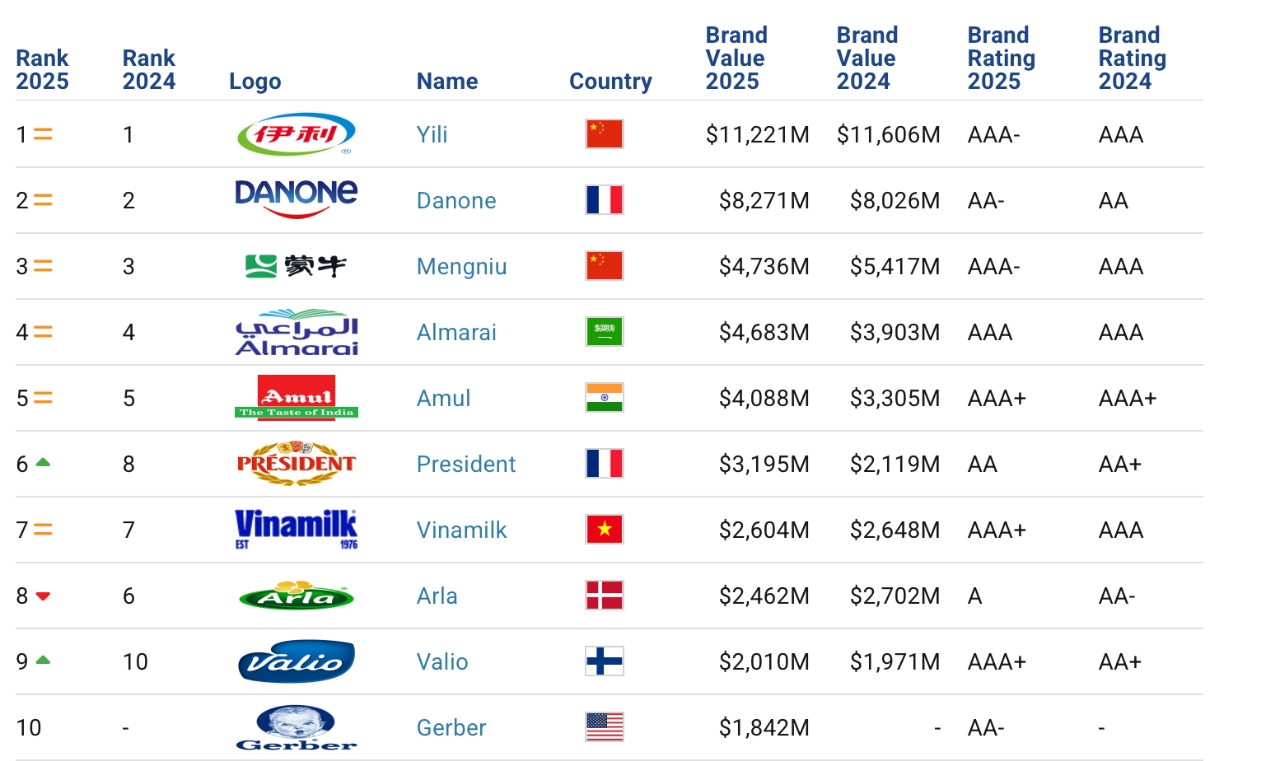Click the Brand Rating 2024 header
This screenshot has width=1280, height=761.
1132,58
